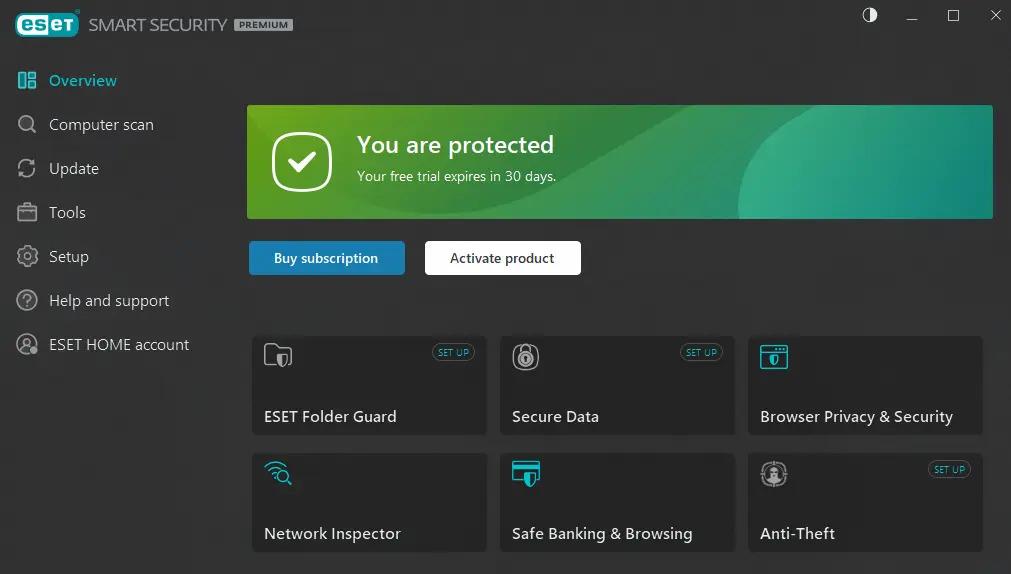Screen dimensions: 1011x574
Task: Open the Network Inspector tile
Action: [369, 502]
